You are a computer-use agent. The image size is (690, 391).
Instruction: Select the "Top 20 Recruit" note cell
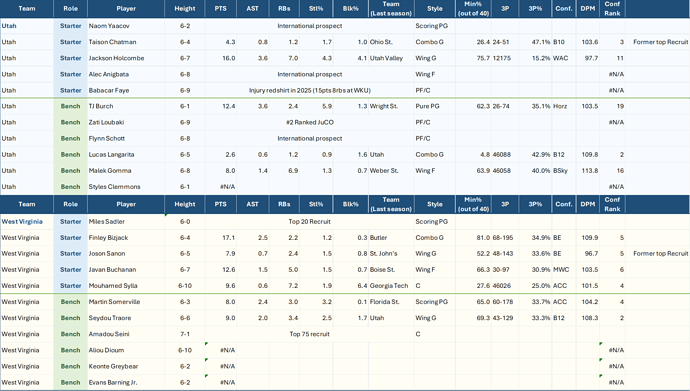(x=309, y=222)
